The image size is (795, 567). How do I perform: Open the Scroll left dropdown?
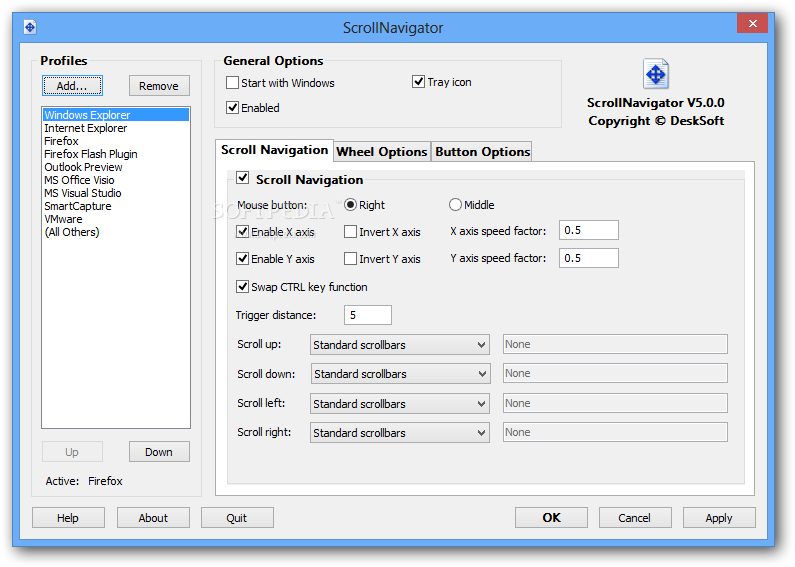pos(400,404)
